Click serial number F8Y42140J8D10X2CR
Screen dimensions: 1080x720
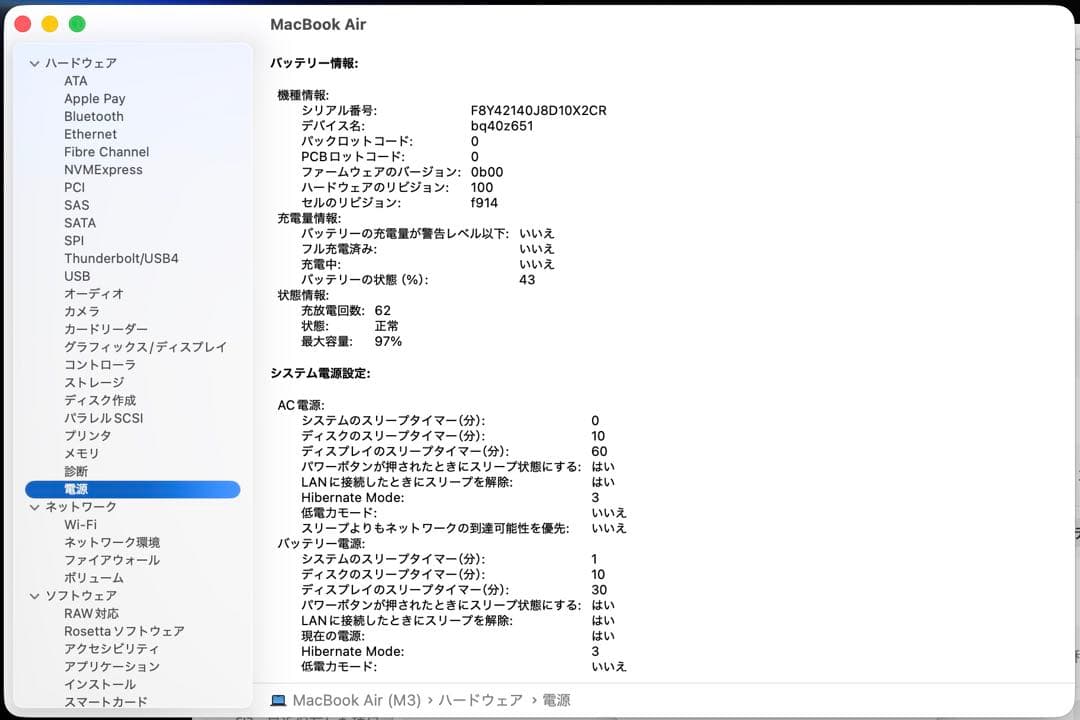pos(539,111)
